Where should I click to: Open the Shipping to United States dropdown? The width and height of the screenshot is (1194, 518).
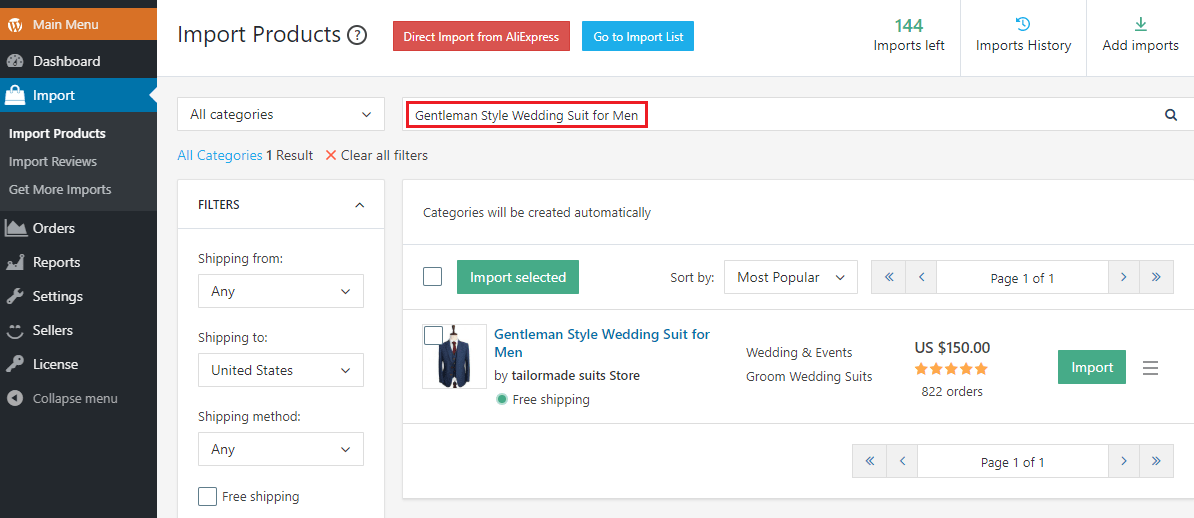(280, 370)
